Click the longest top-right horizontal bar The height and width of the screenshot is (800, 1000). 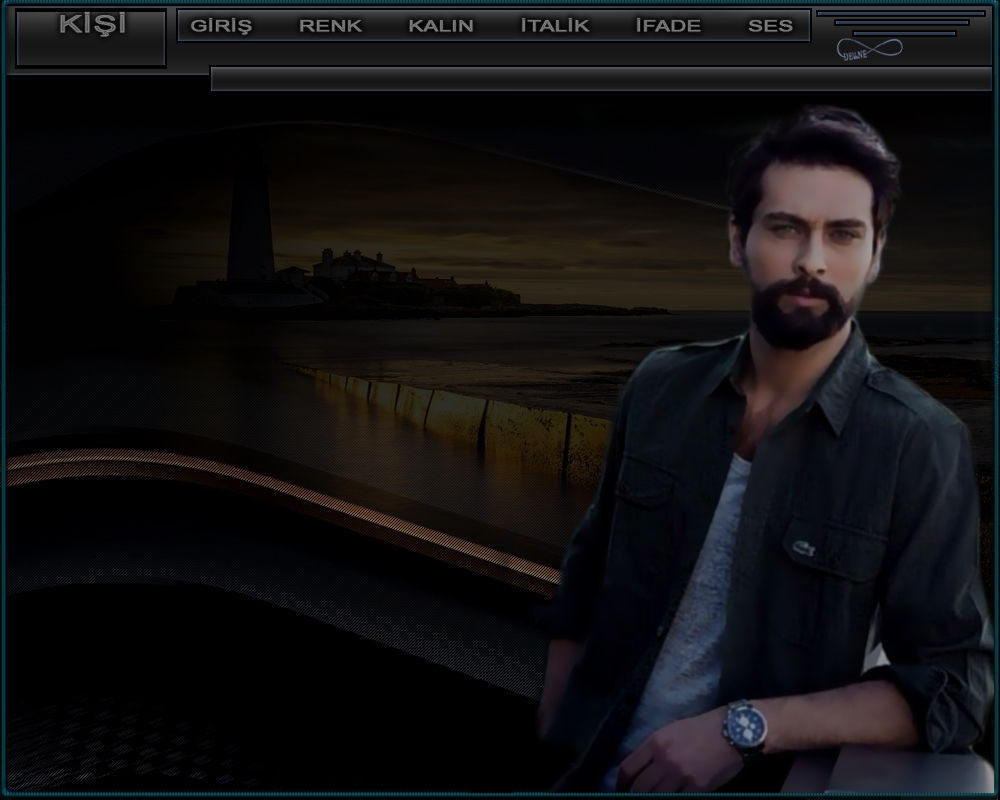coord(900,14)
